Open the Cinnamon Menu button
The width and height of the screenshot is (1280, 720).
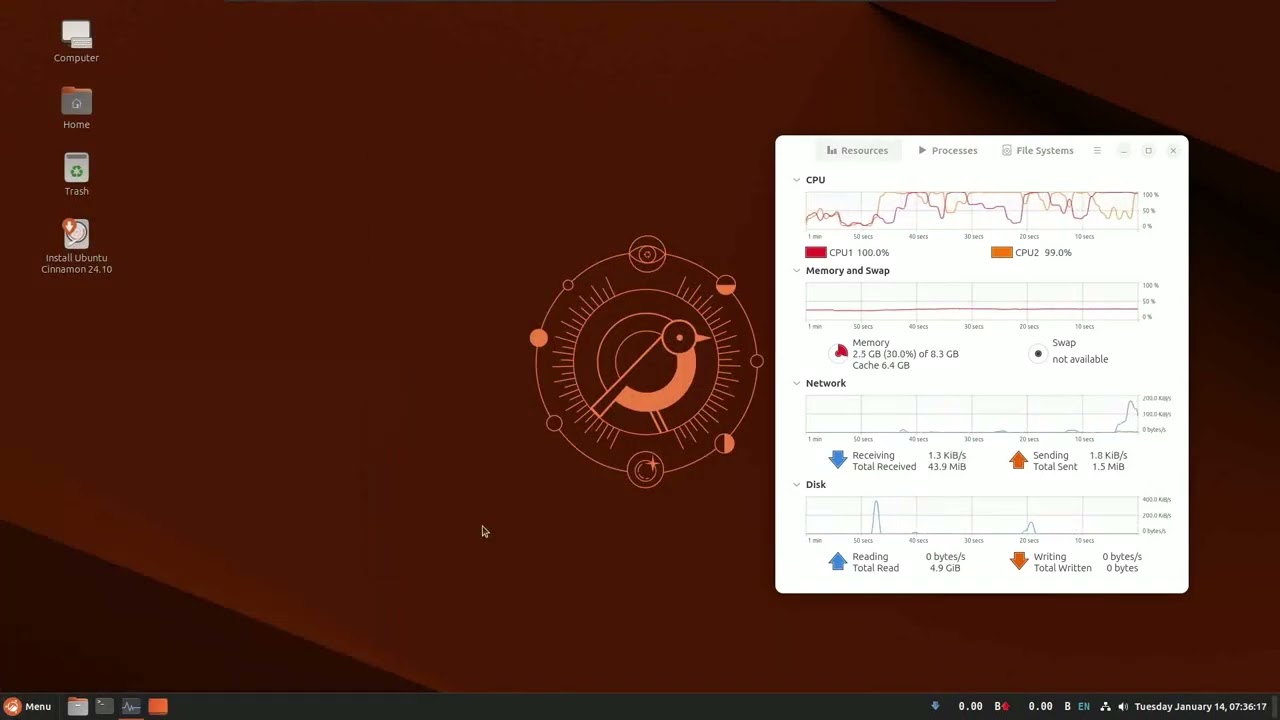click(x=27, y=706)
